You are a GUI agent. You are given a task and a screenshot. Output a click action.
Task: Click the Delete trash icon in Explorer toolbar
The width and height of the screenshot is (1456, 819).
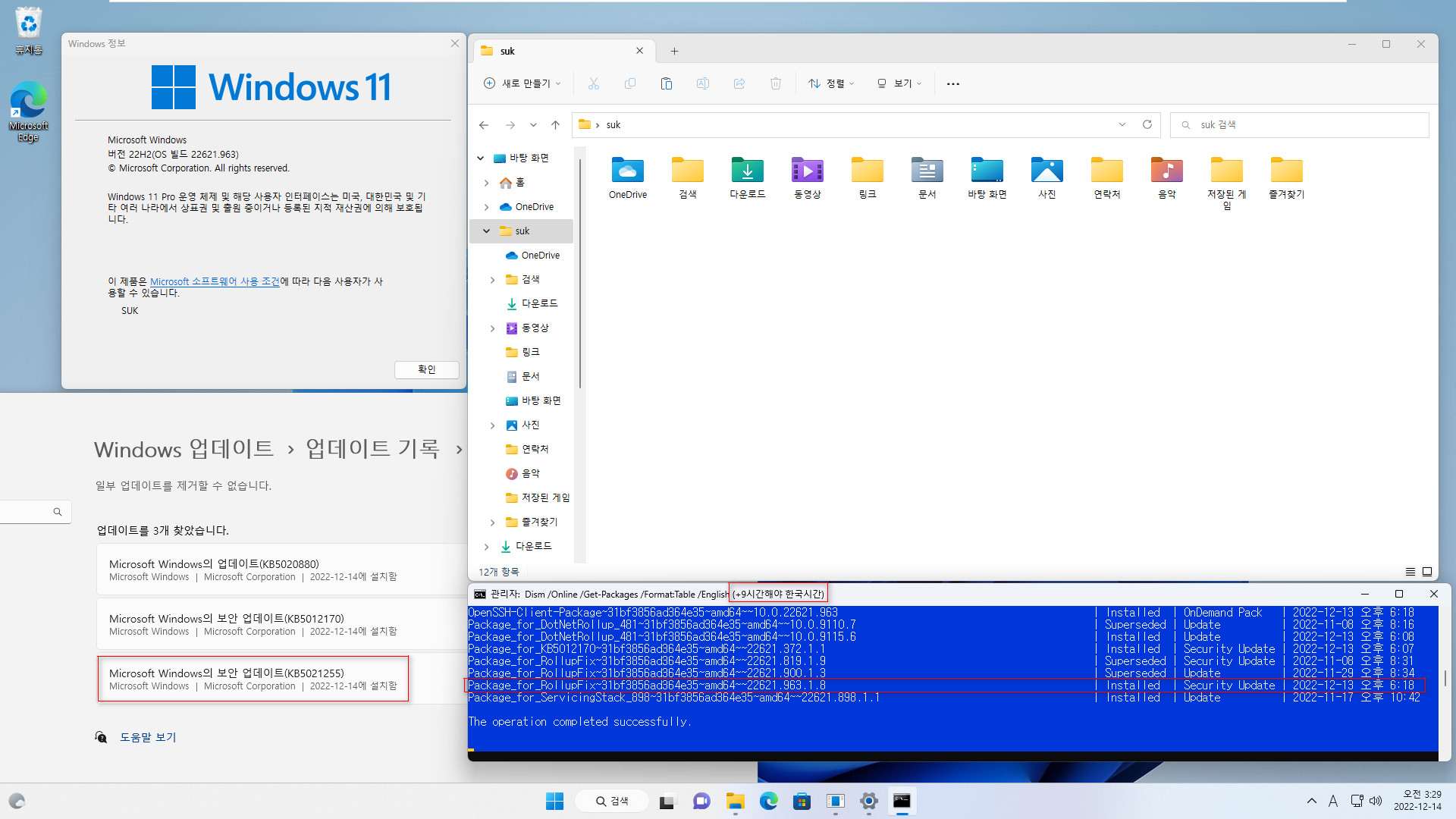click(776, 83)
